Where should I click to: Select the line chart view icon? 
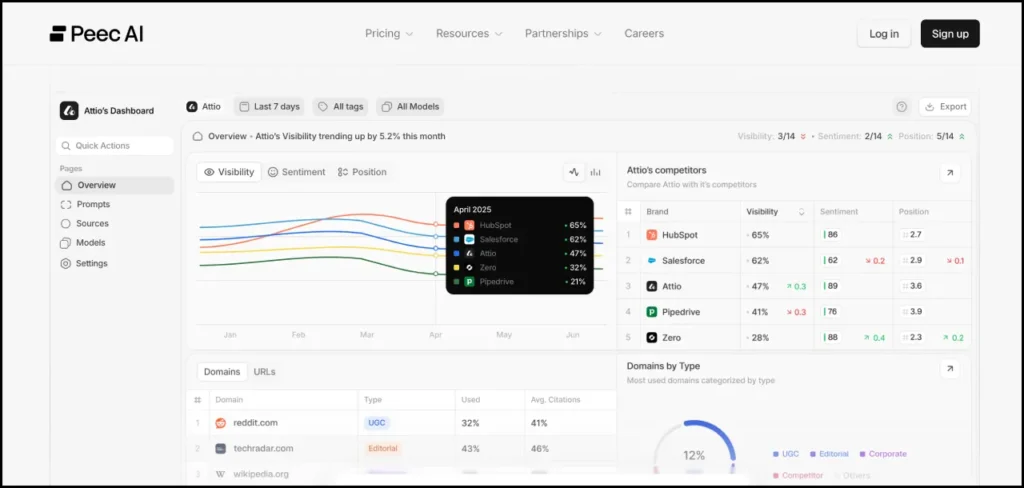coord(574,172)
